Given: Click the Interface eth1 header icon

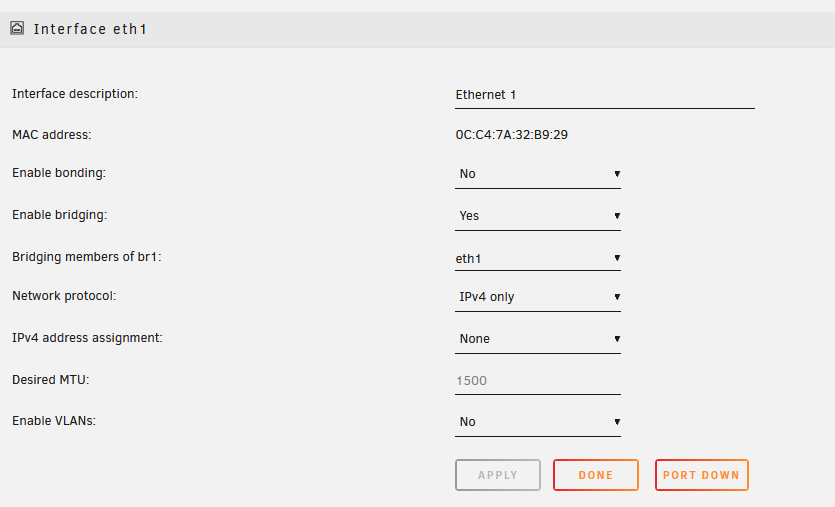Looking at the screenshot, I should click(x=17, y=28).
